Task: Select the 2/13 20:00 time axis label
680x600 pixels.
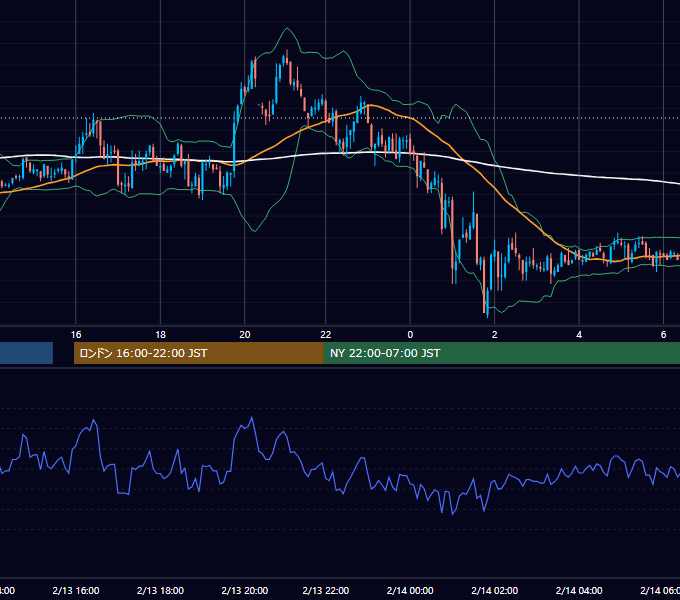Action: tap(245, 590)
